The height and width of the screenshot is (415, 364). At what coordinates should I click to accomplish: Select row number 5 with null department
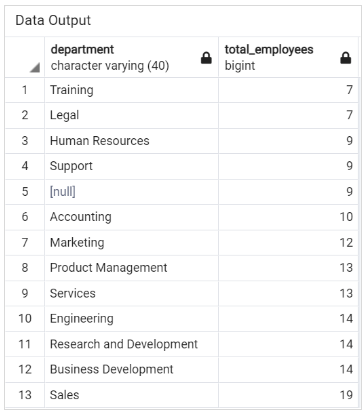pos(25,192)
